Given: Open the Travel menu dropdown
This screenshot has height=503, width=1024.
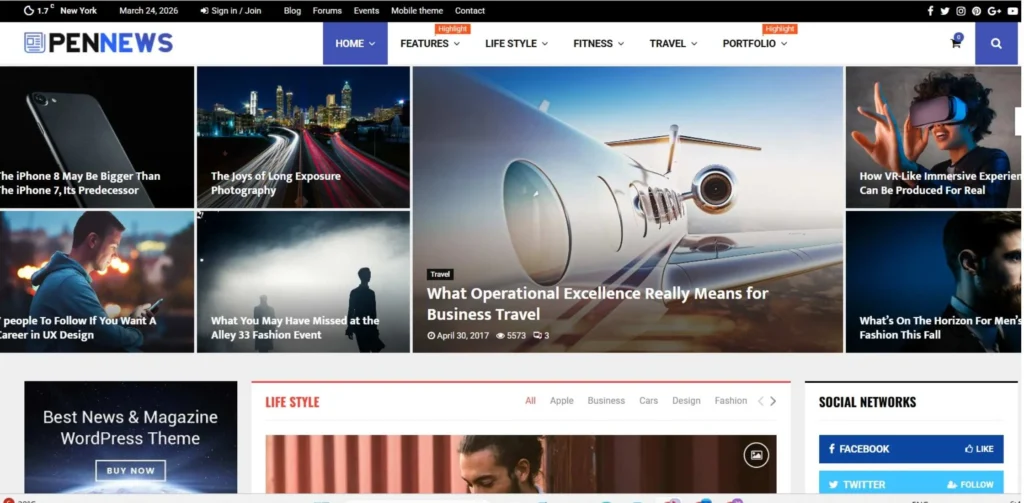Looking at the screenshot, I should [x=673, y=44].
